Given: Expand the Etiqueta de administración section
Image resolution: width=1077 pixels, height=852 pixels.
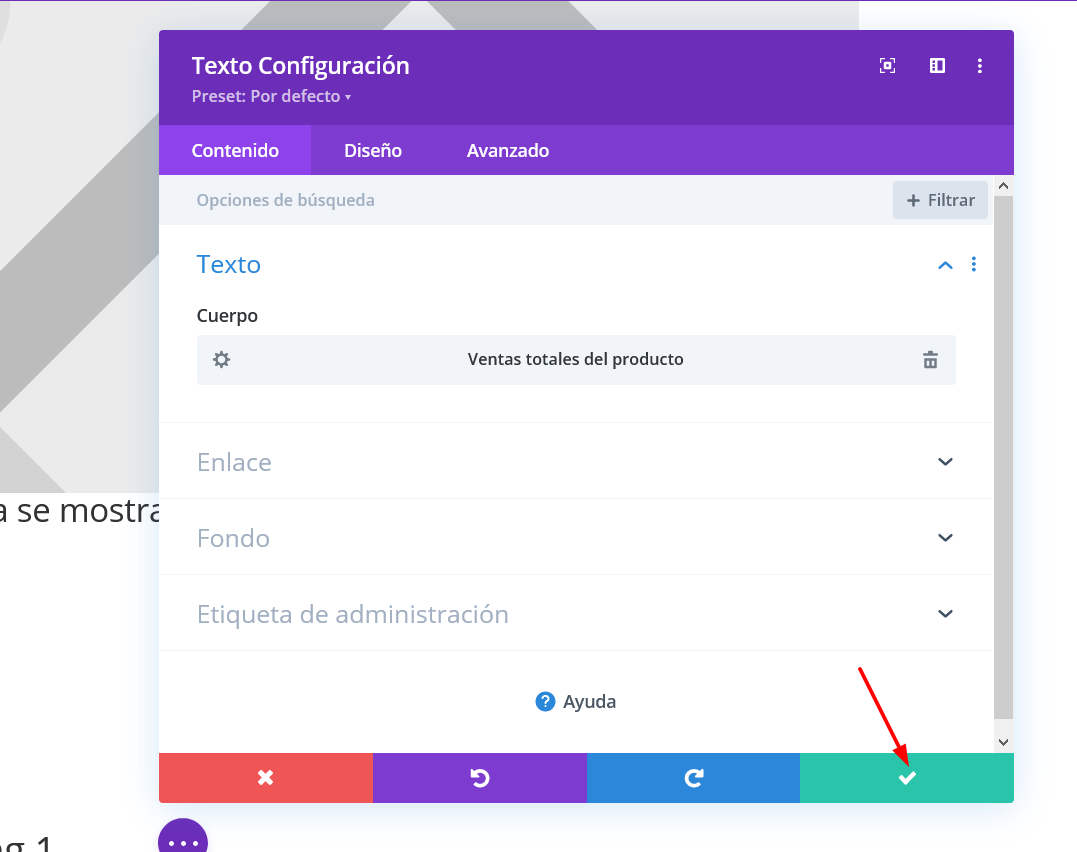Looking at the screenshot, I should coord(576,614).
